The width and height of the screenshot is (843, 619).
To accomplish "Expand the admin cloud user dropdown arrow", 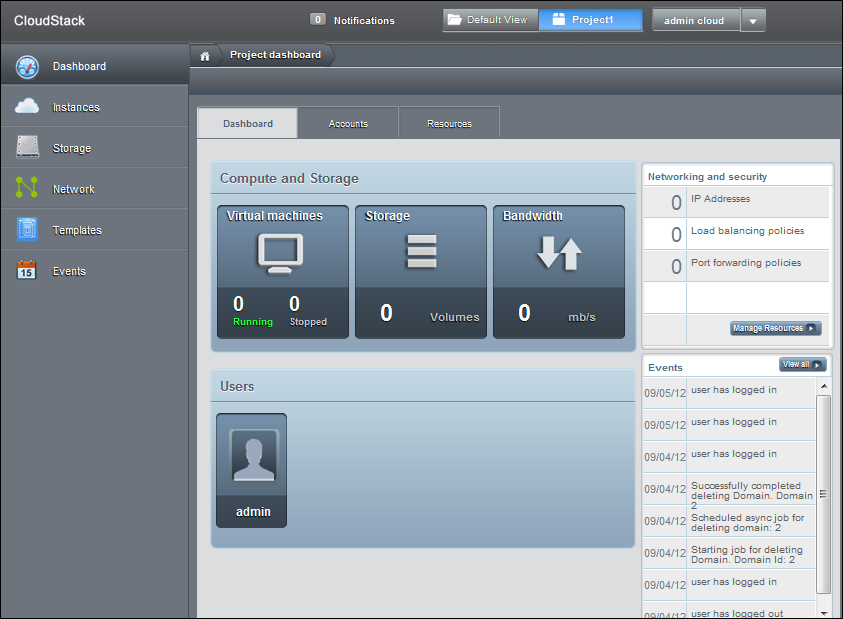I will click(753, 21).
